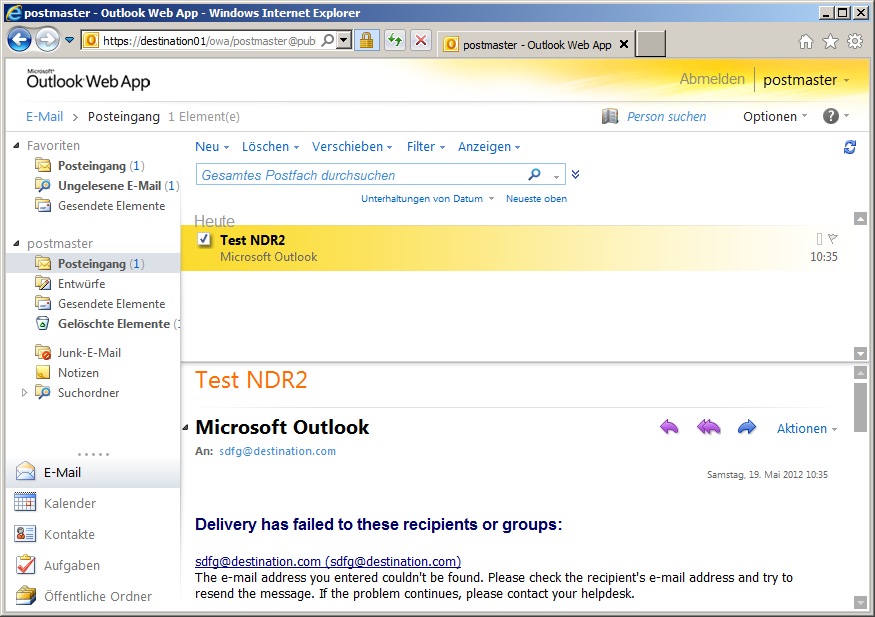Viewport: 875px width, 617px height.
Task: Click the red stop loading icon
Action: point(421,40)
